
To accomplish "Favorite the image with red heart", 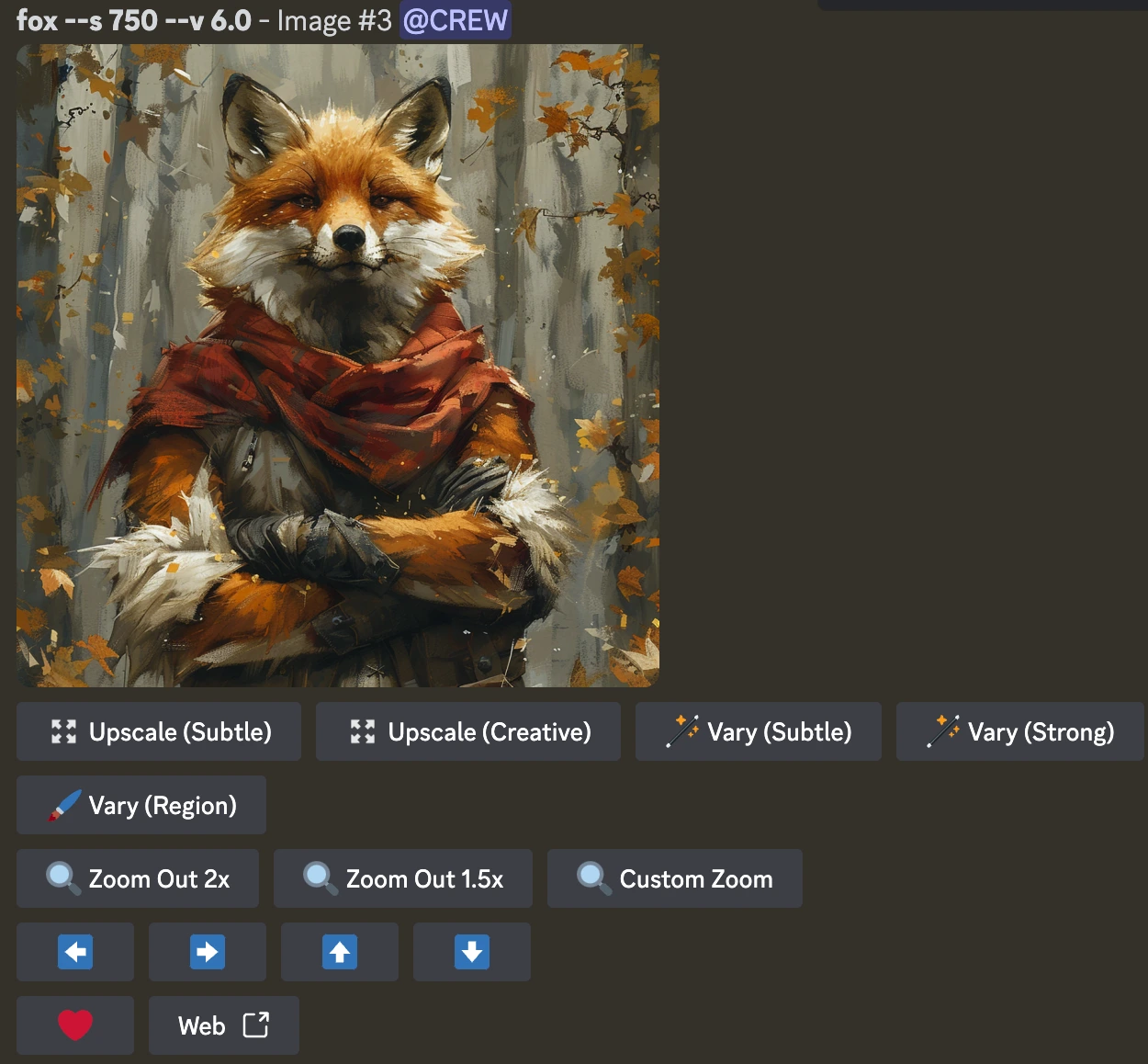I will click(x=75, y=1025).
